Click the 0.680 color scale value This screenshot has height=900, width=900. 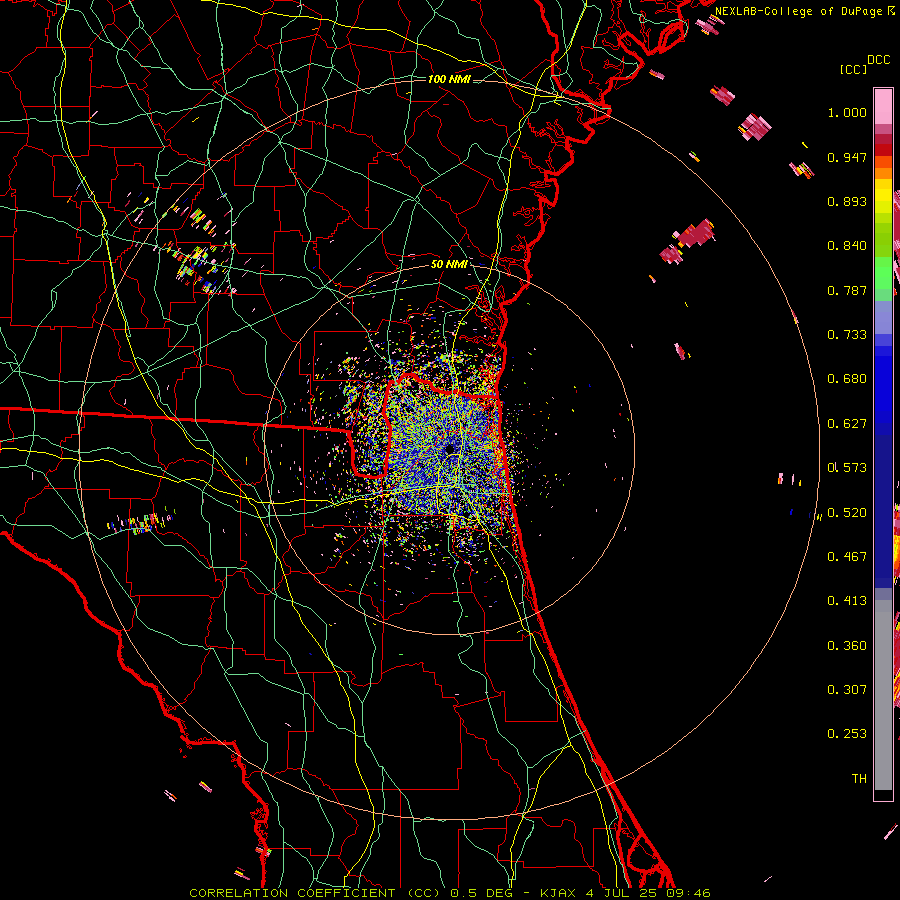[x=847, y=379]
